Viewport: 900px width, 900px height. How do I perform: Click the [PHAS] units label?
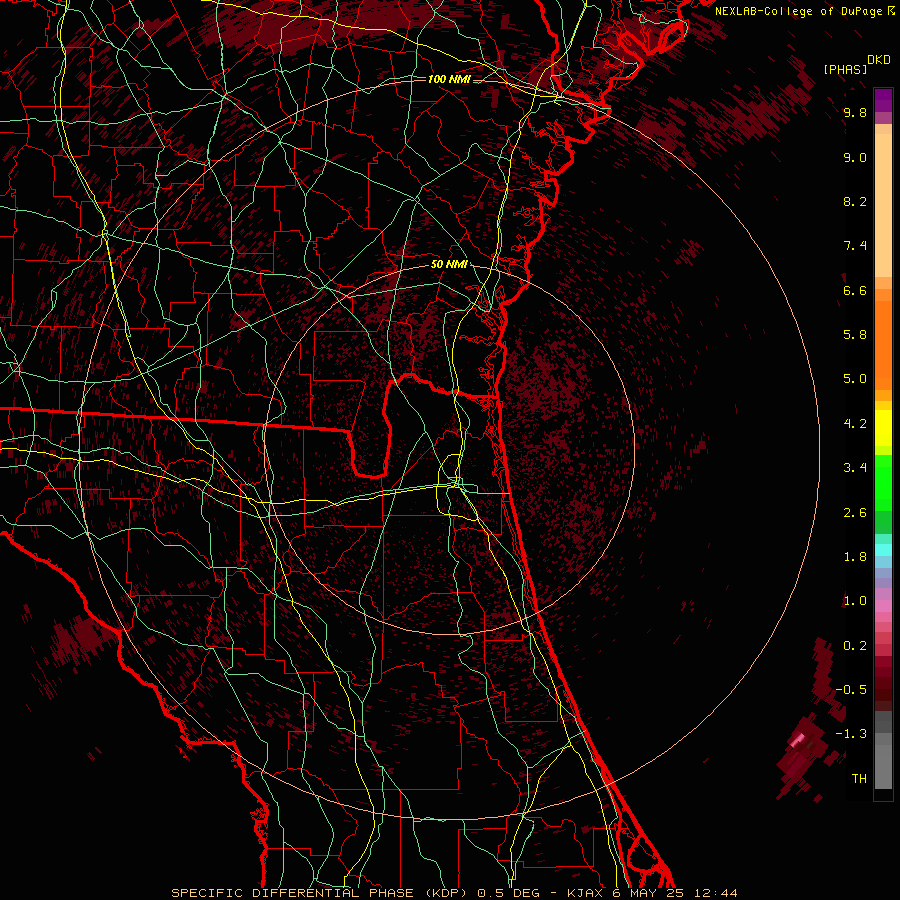coord(845,69)
